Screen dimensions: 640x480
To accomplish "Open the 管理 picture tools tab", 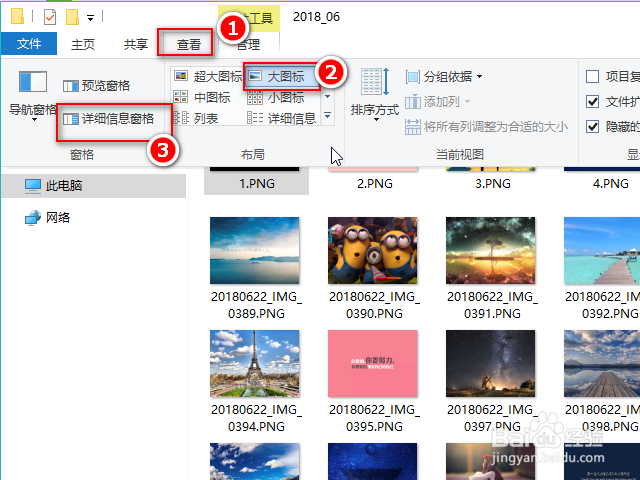I will click(x=248, y=44).
